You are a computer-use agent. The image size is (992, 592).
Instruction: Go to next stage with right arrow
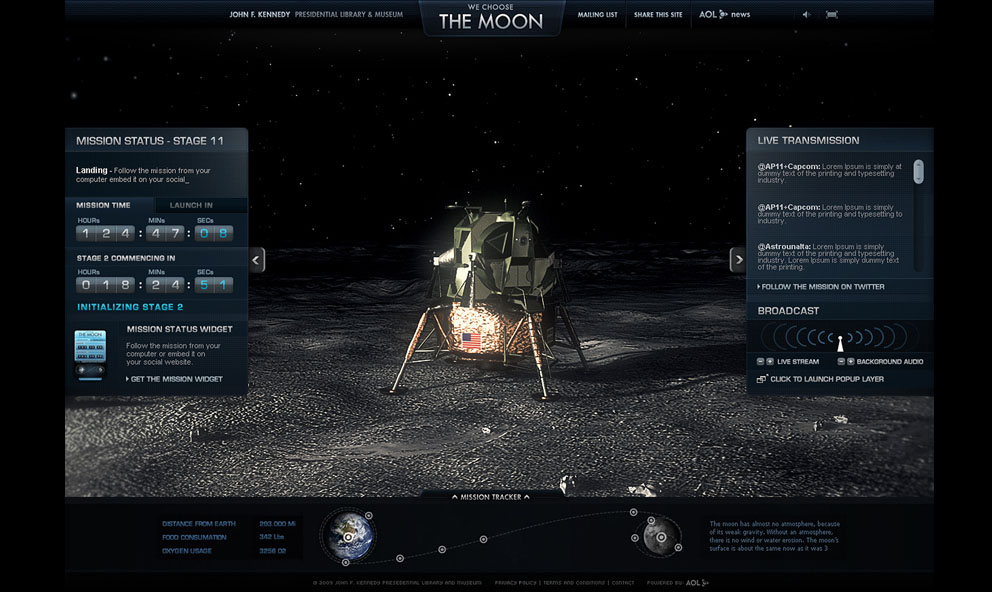738,260
